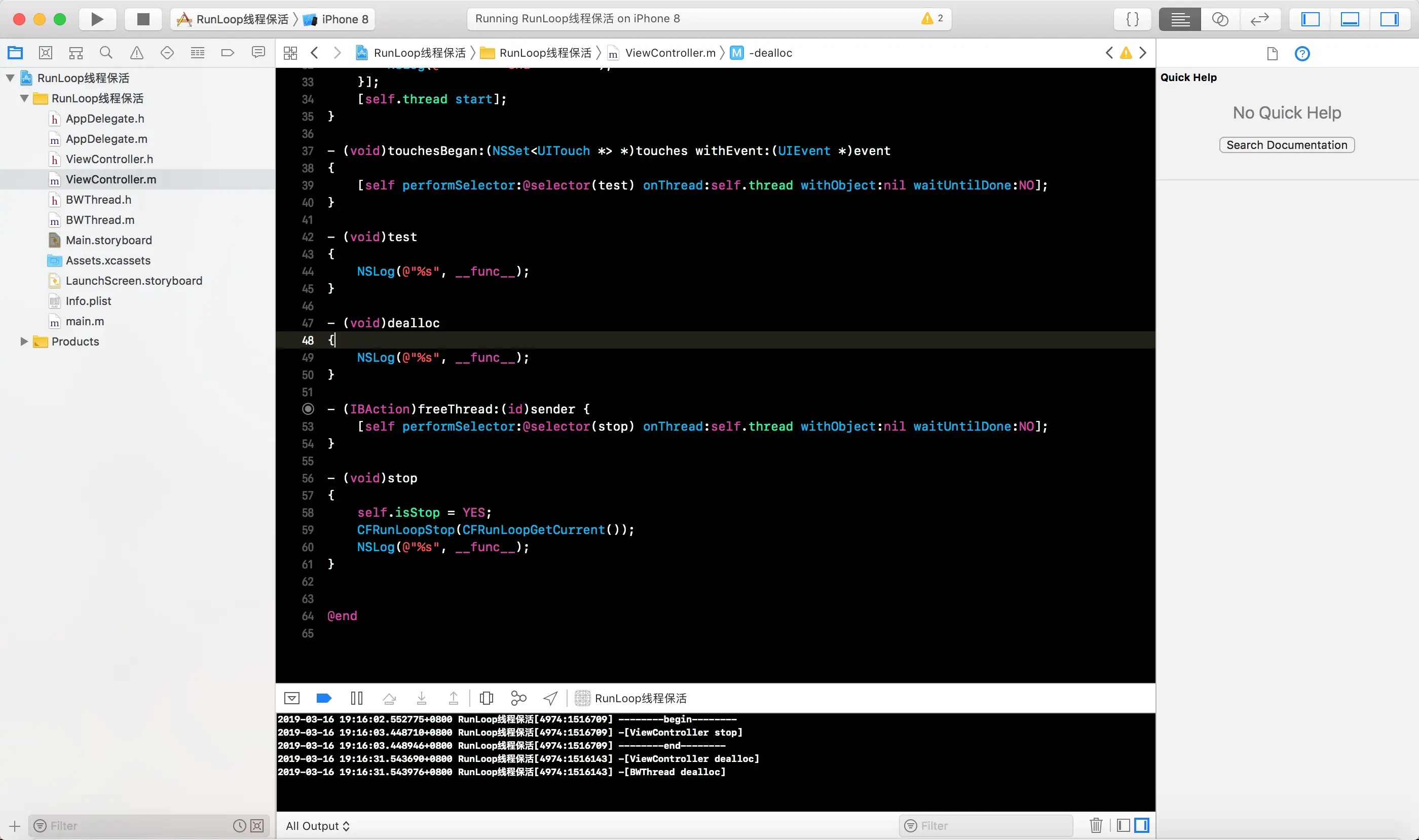Show the Breakpoint navigator icon

click(228, 53)
